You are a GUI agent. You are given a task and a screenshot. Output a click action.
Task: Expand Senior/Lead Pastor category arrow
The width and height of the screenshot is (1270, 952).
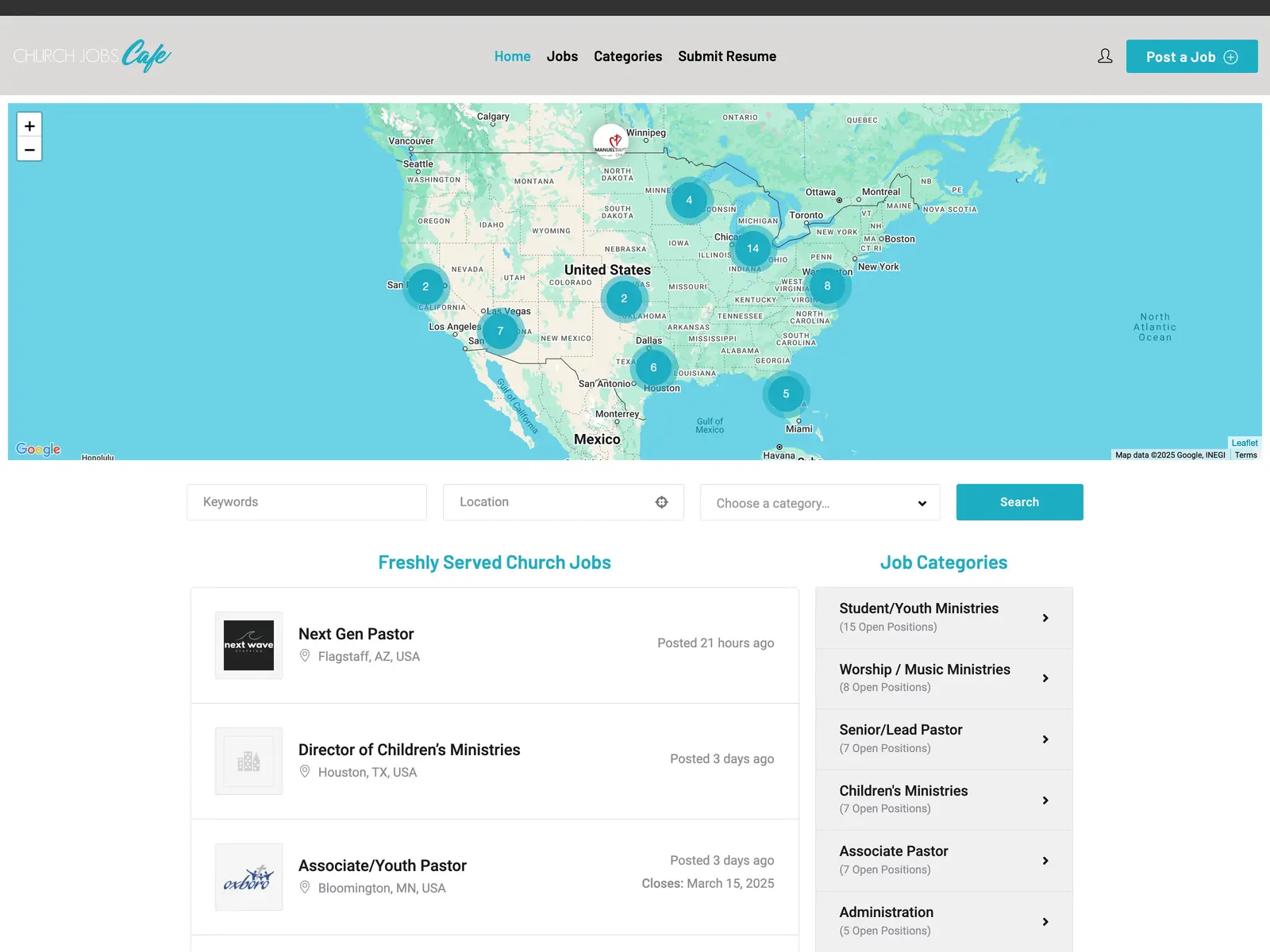pos(1045,739)
